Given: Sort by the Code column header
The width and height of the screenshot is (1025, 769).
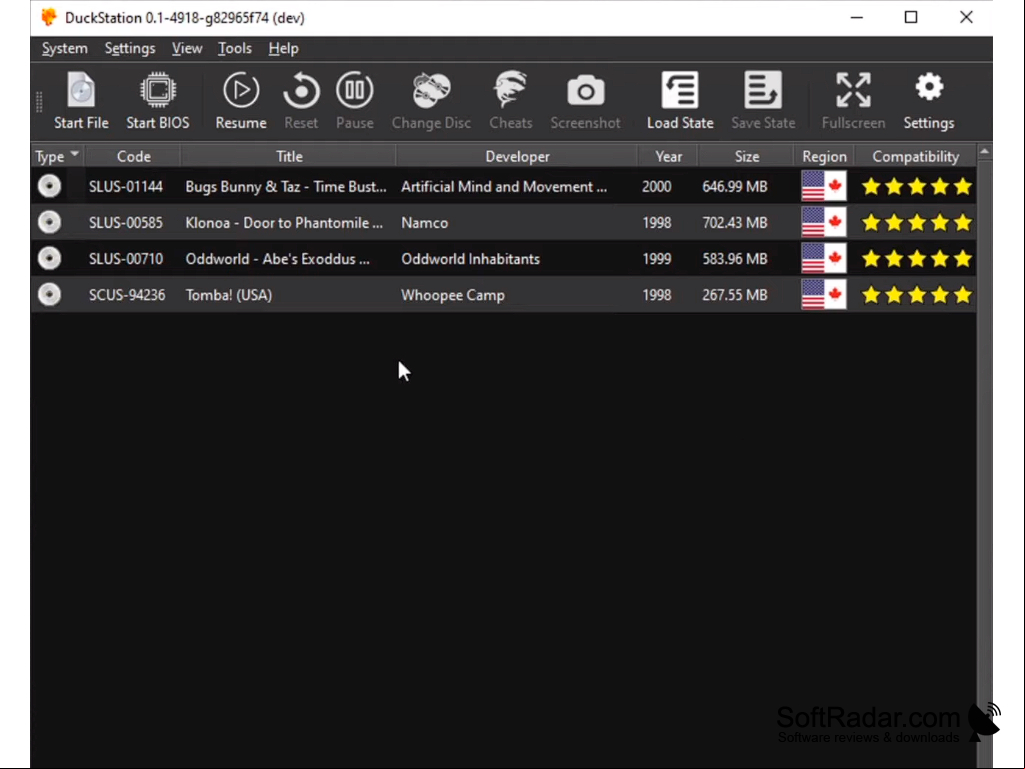Looking at the screenshot, I should tap(133, 156).
